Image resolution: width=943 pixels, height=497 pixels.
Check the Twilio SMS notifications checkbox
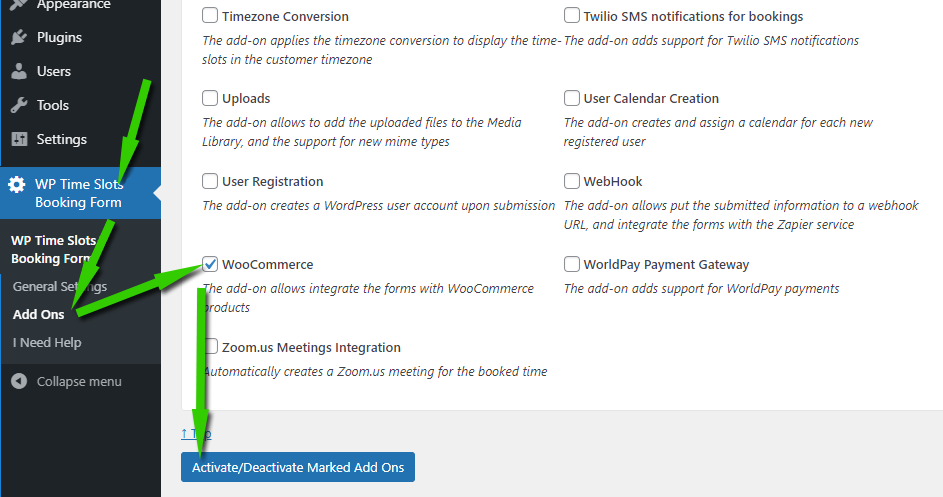[x=572, y=16]
